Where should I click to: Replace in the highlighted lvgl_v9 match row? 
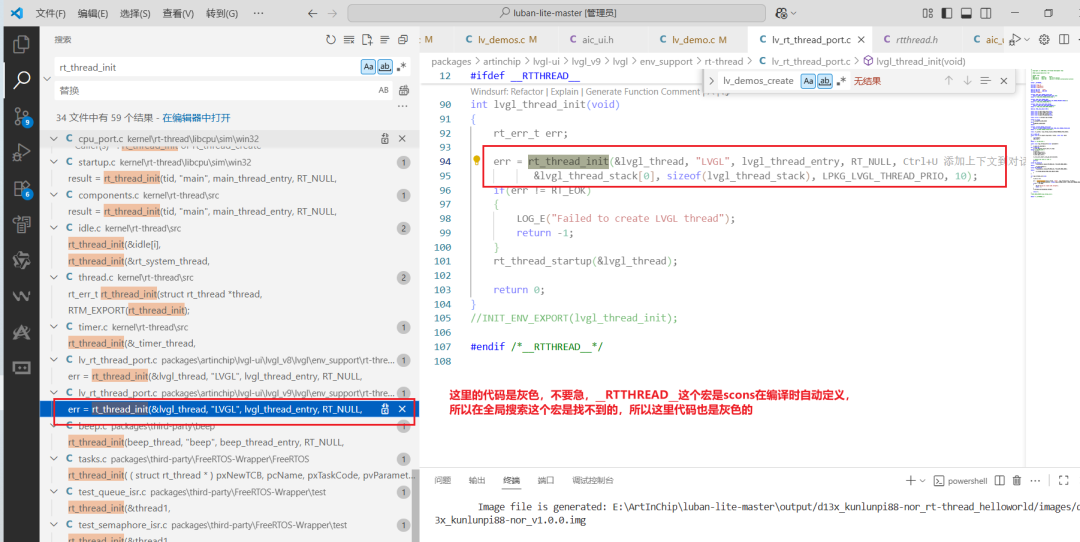(385, 409)
